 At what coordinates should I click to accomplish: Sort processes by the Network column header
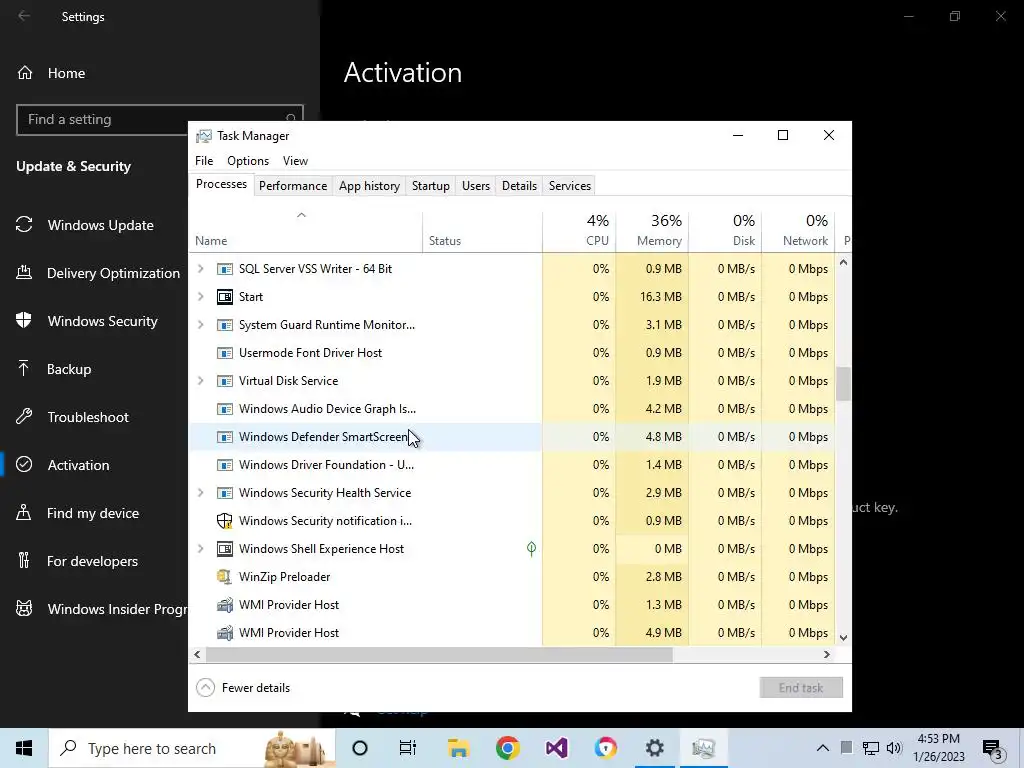click(x=799, y=232)
